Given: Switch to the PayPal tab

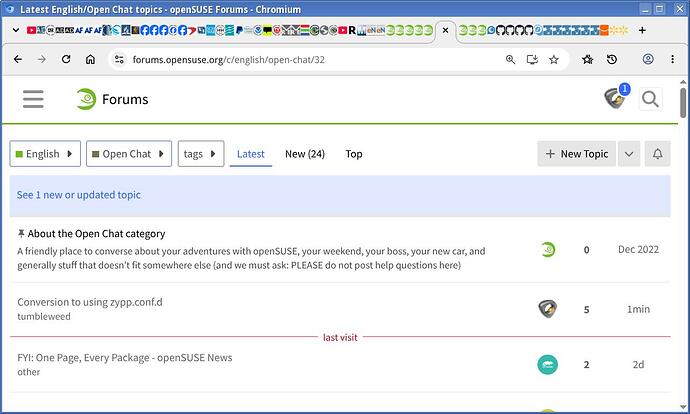Looking at the screenshot, I should point(239,30).
